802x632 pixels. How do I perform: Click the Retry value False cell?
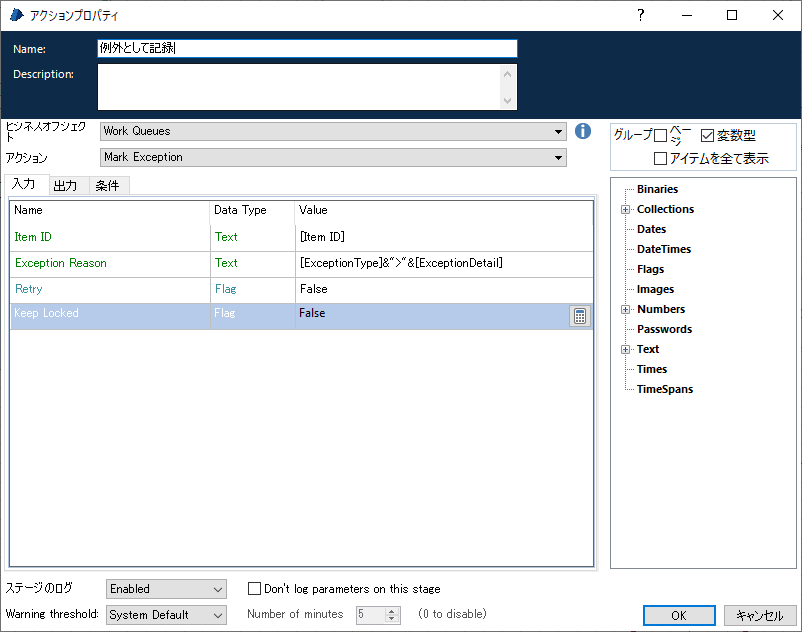(x=444, y=289)
